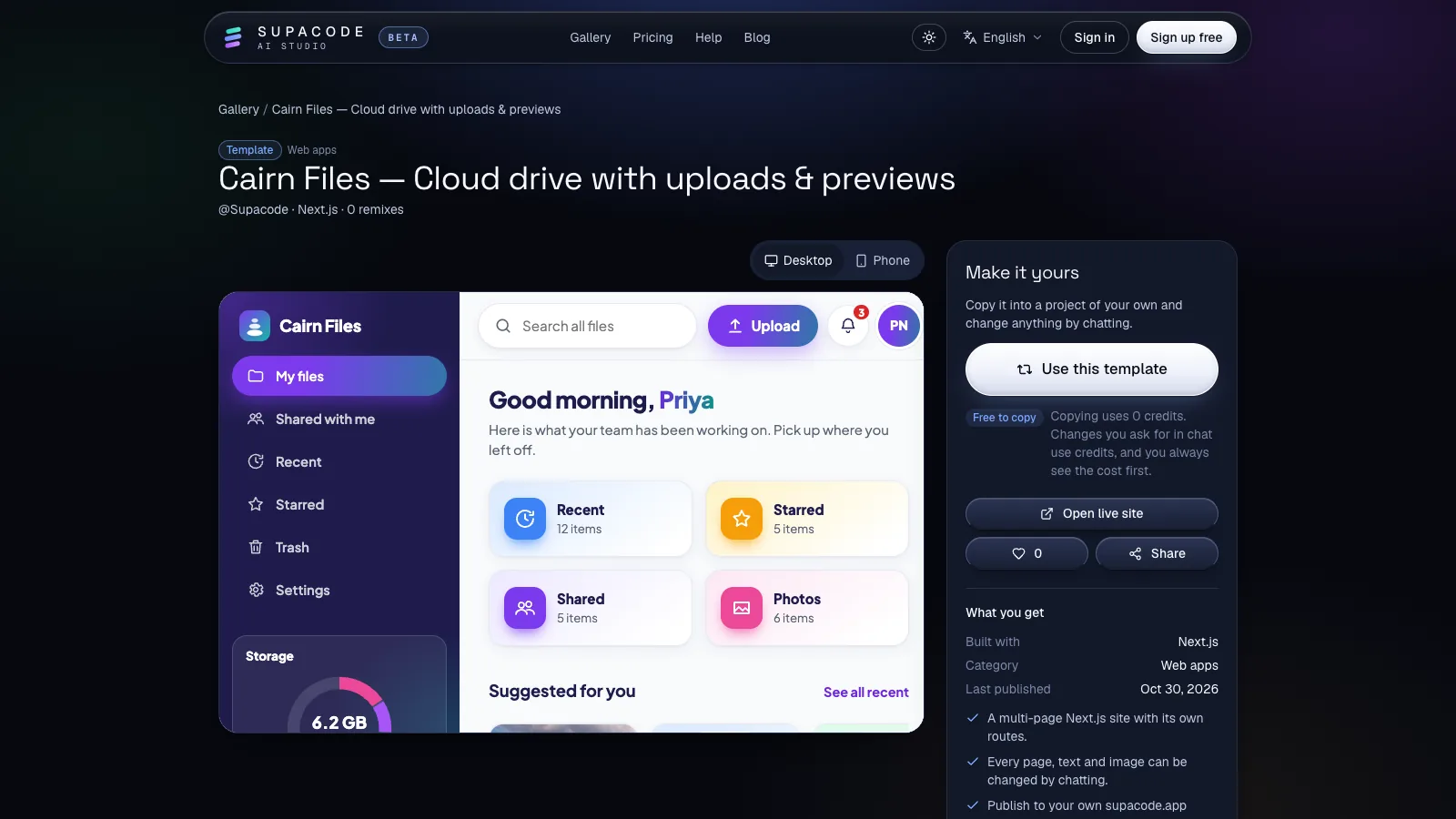Switch preview to Desktop view
Image resolution: width=1456 pixels, height=819 pixels.
coord(798,260)
